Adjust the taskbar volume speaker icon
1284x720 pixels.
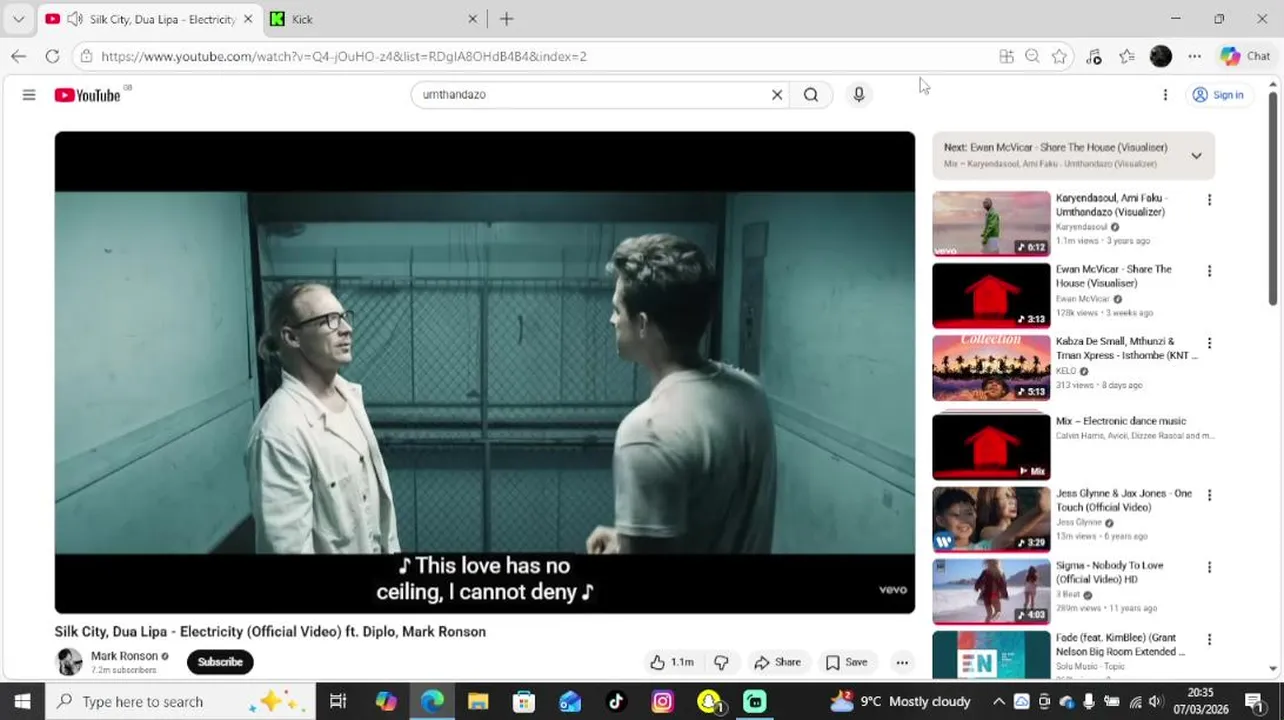(1155, 701)
